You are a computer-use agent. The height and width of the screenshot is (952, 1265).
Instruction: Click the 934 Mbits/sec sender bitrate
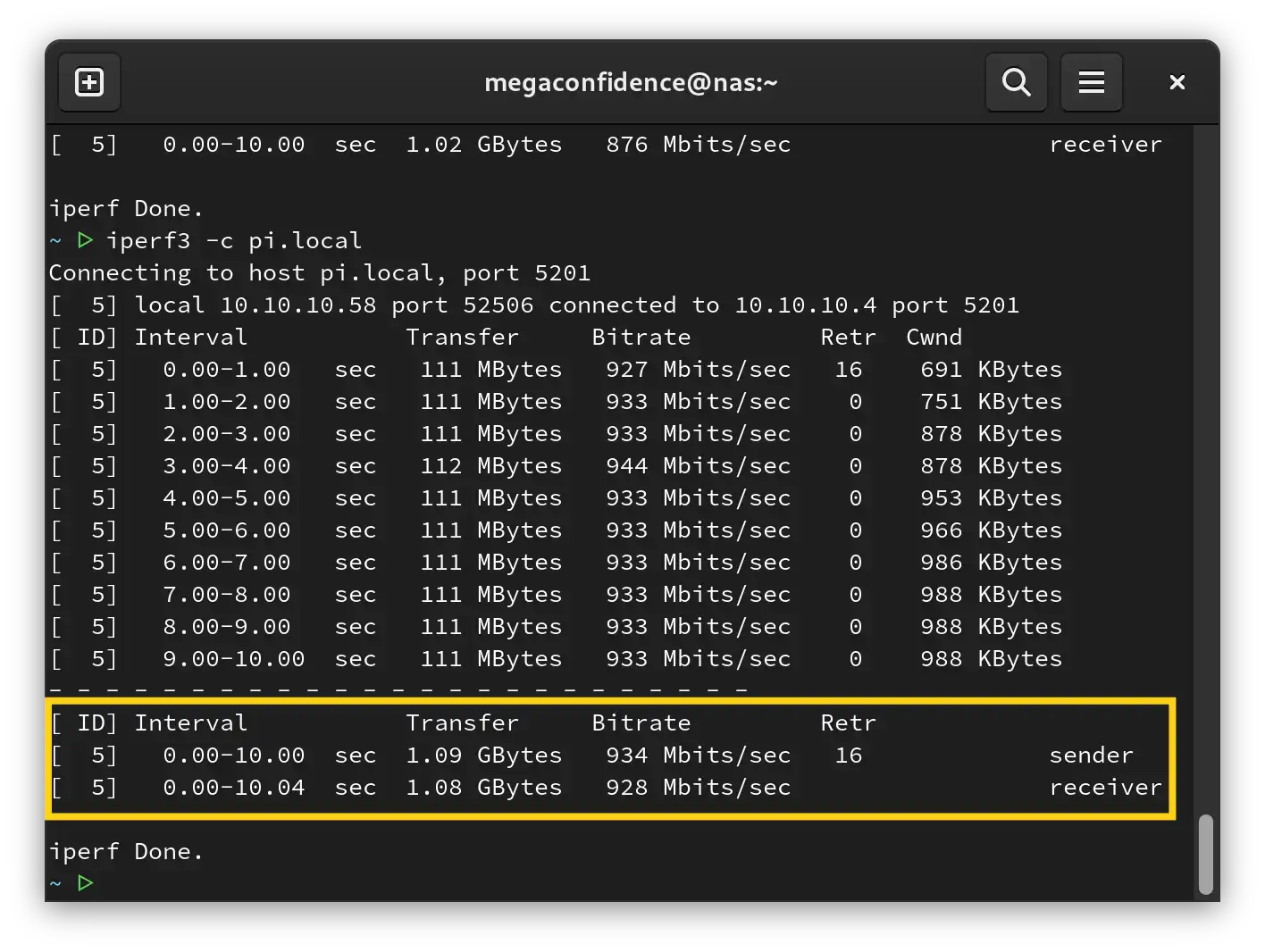click(698, 755)
